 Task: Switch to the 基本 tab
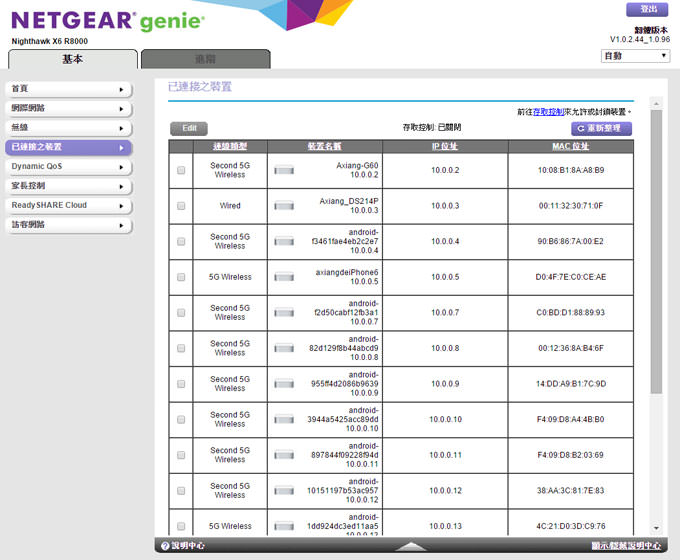(73, 59)
